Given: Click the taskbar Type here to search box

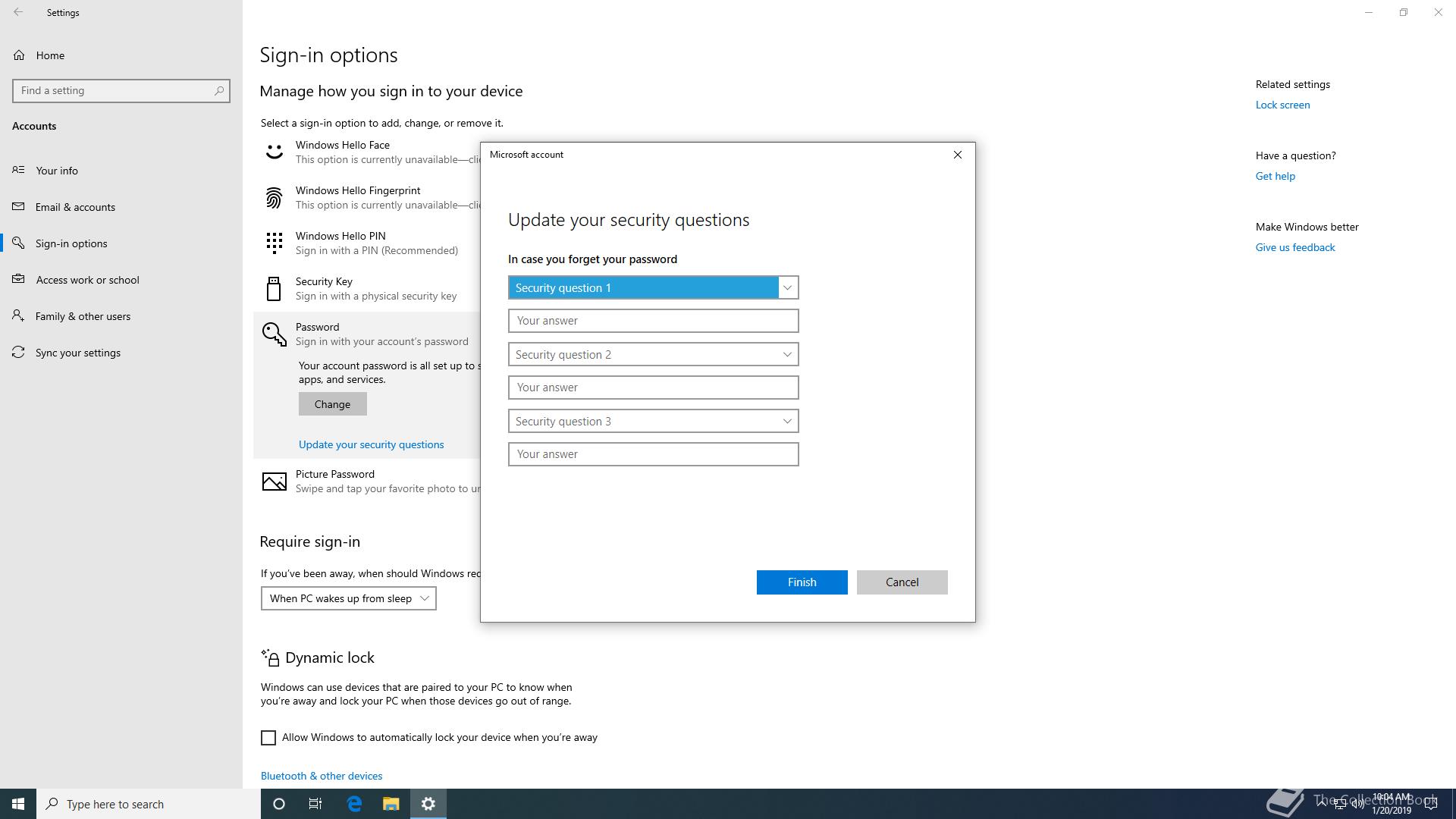Looking at the screenshot, I should tap(149, 804).
